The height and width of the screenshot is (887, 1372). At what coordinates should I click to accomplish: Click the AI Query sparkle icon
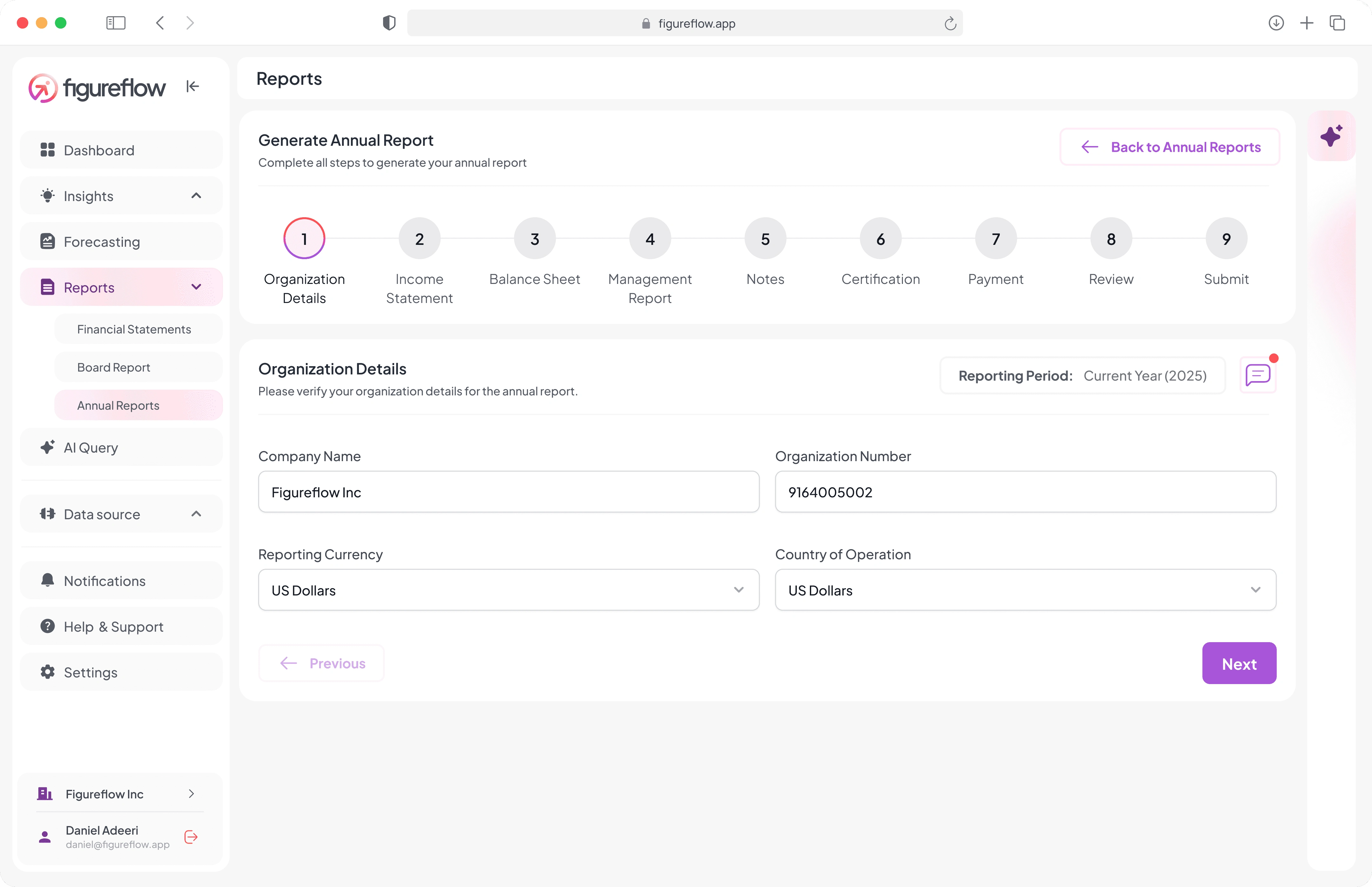(x=48, y=447)
